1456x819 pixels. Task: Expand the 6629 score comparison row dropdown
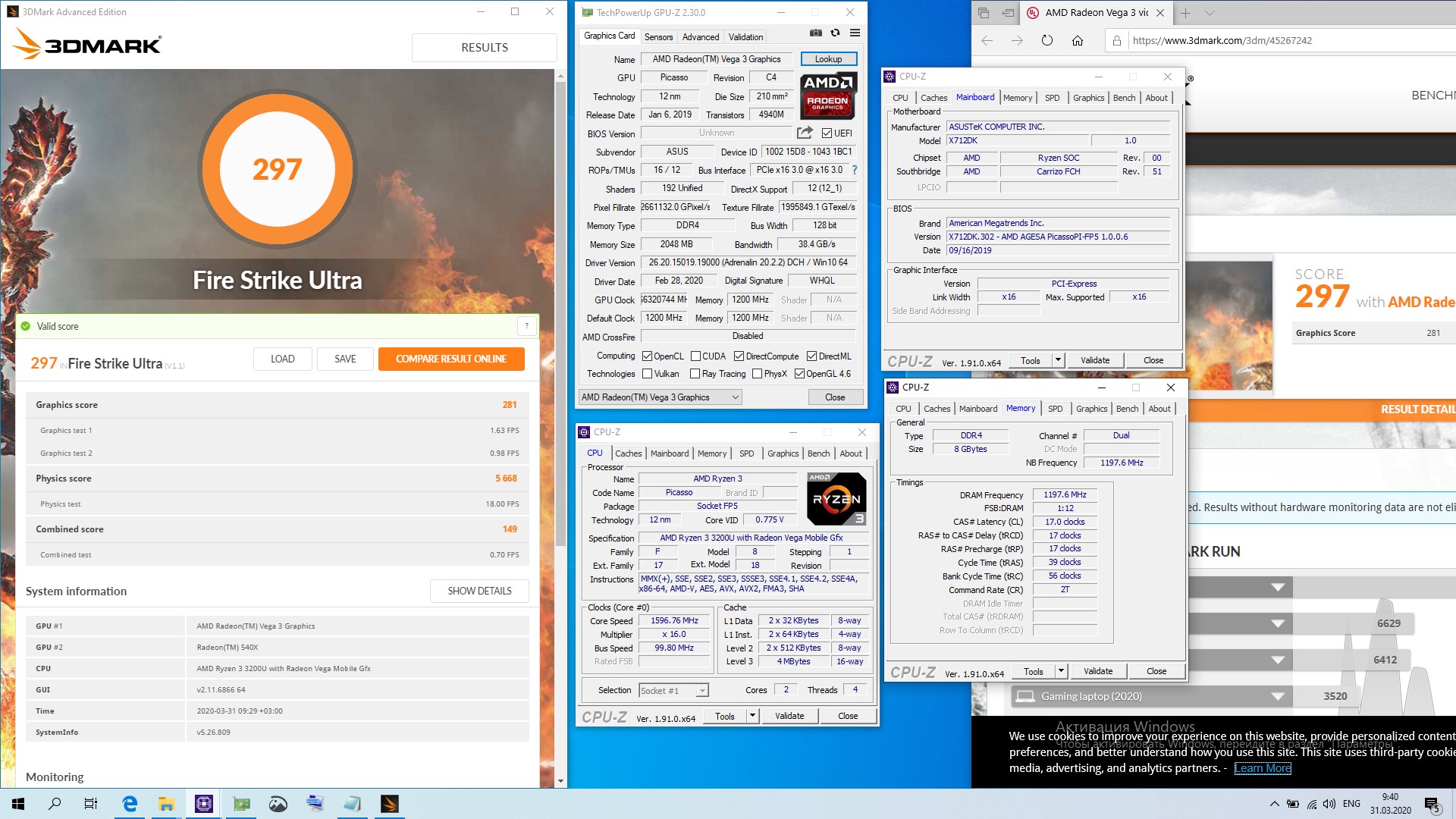pyautogui.click(x=1278, y=623)
